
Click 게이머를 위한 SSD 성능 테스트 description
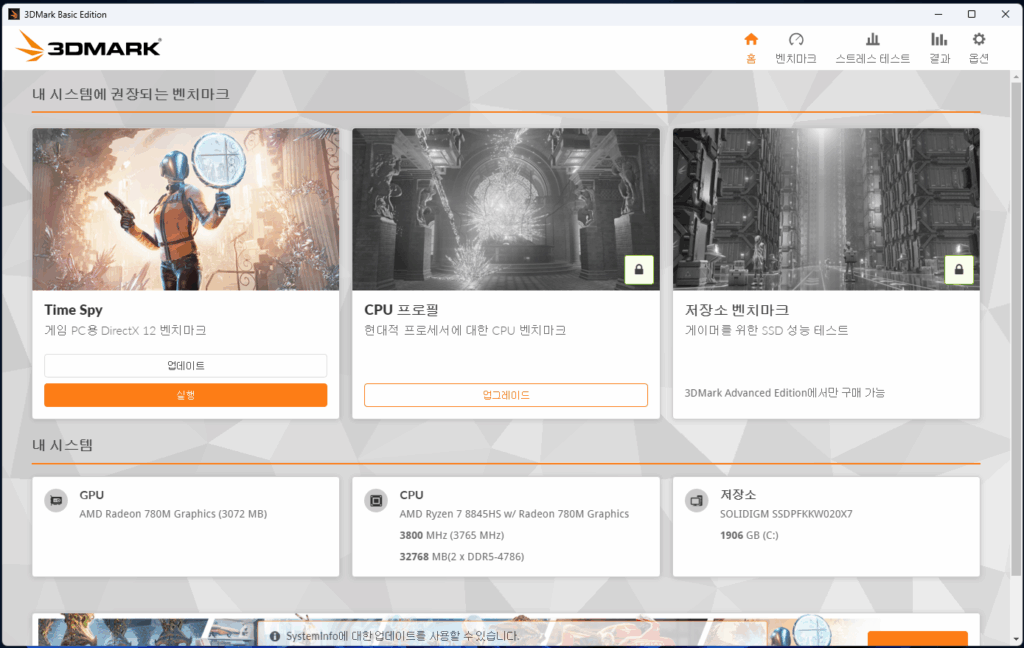pyautogui.click(x=766, y=331)
